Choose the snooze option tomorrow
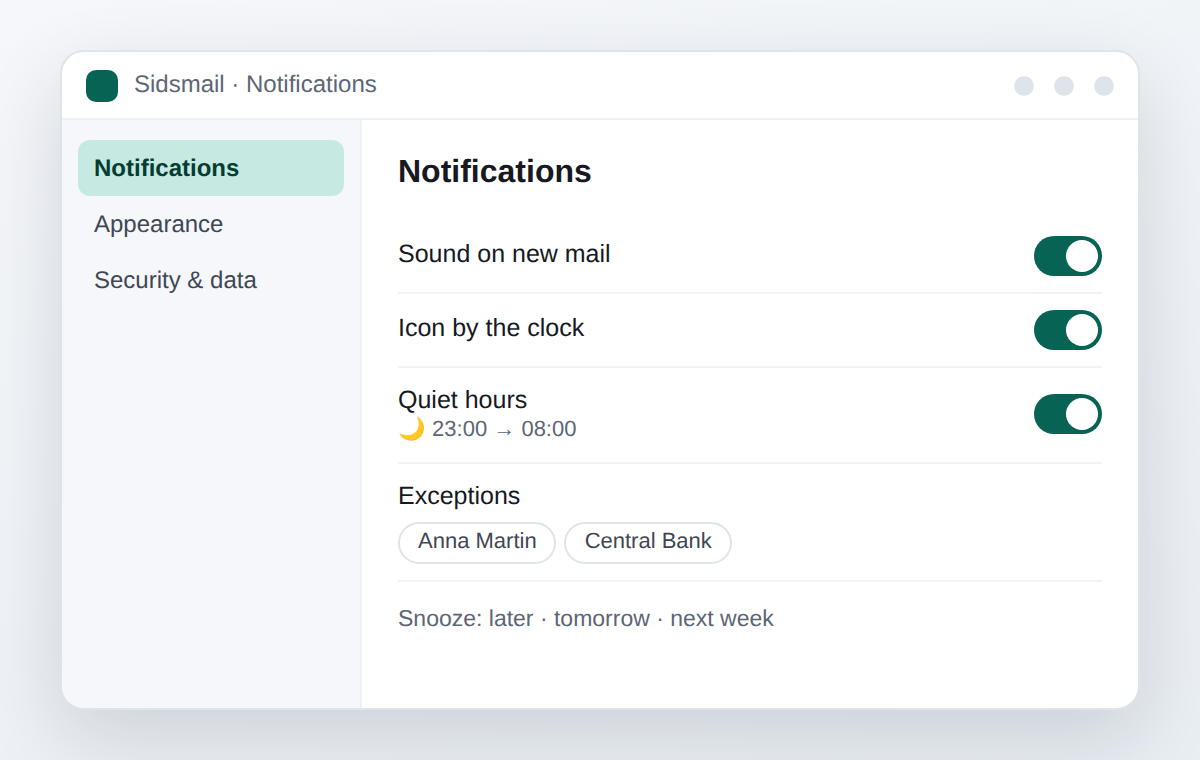Image resolution: width=1200 pixels, height=760 pixels. [602, 618]
